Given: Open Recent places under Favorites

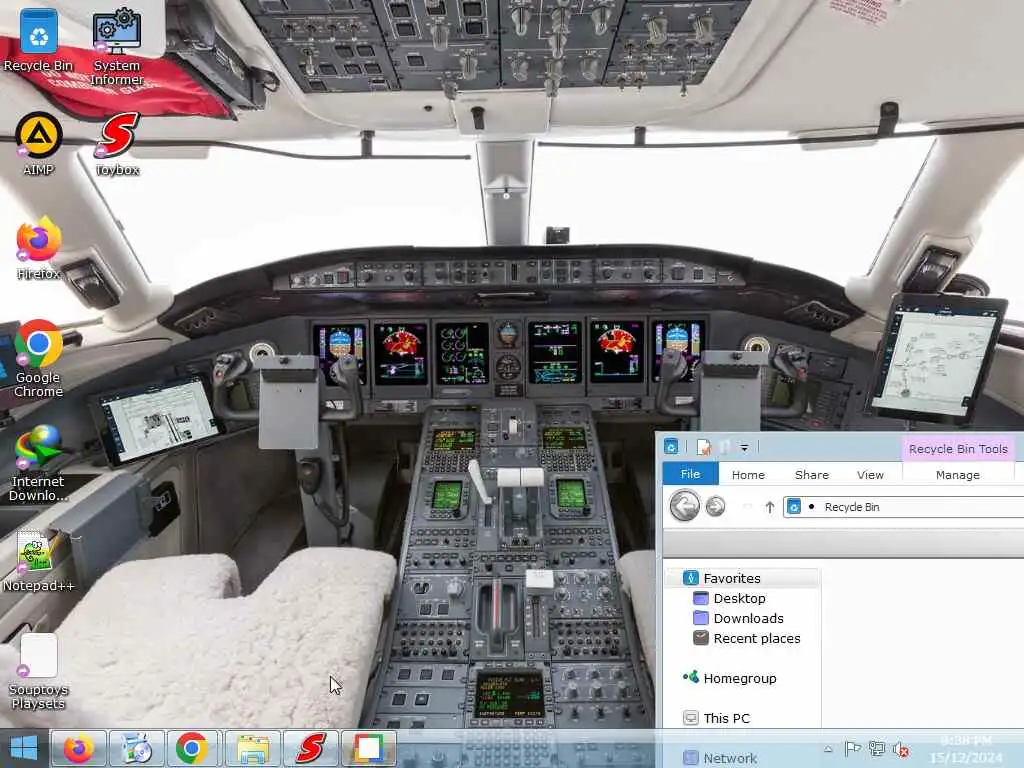Looking at the screenshot, I should pyautogui.click(x=756, y=638).
